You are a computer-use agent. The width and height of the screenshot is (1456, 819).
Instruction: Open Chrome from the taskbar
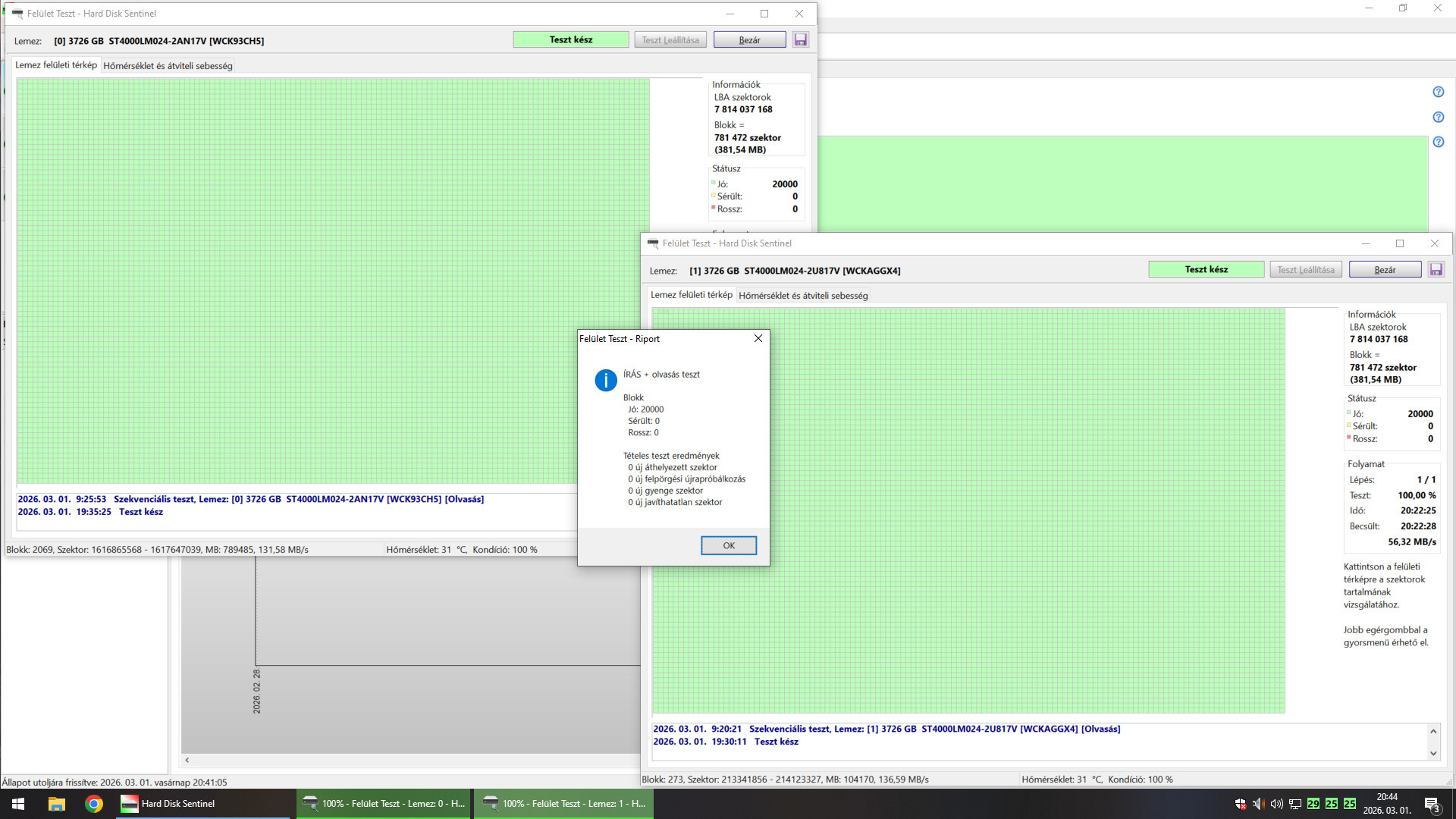[94, 804]
